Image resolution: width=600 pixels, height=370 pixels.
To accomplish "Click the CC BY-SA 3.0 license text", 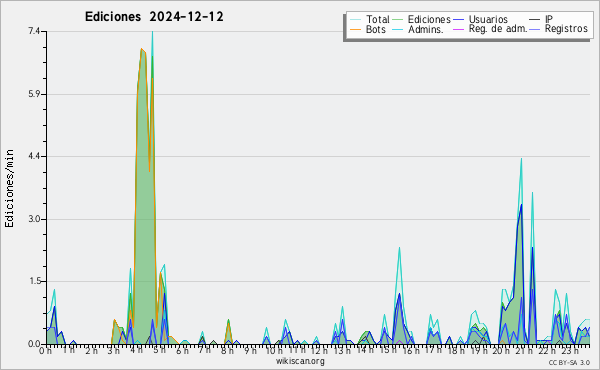I will click(x=569, y=362).
